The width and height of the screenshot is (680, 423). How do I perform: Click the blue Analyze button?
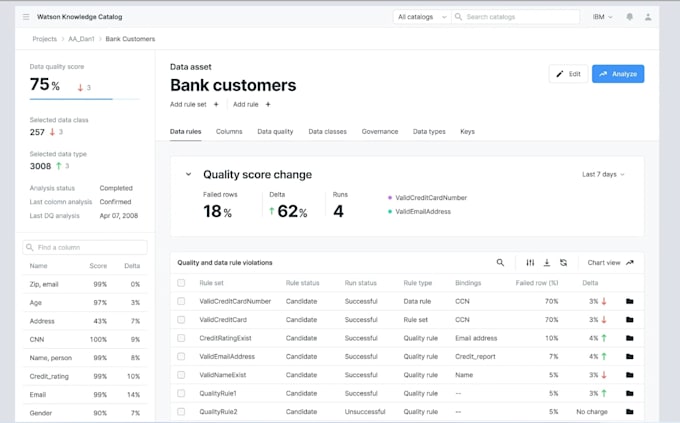618,74
